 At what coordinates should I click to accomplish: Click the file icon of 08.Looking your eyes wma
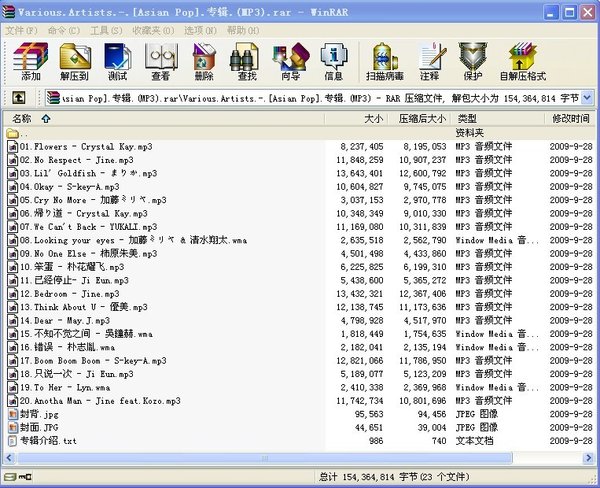coord(13,240)
